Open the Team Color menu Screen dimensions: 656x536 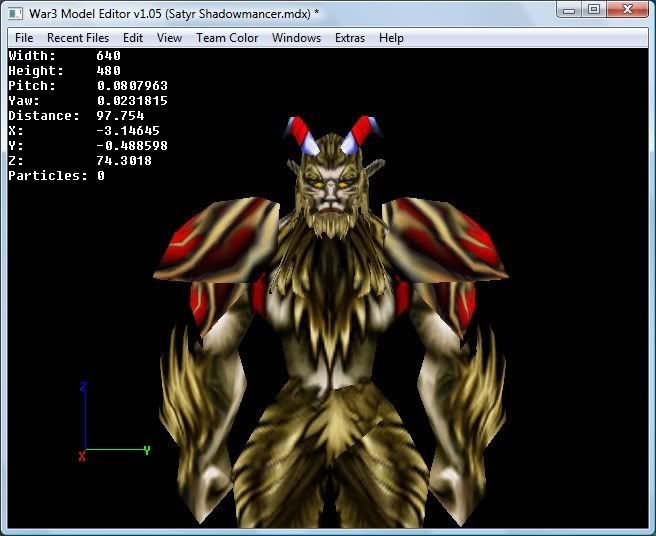coord(227,38)
